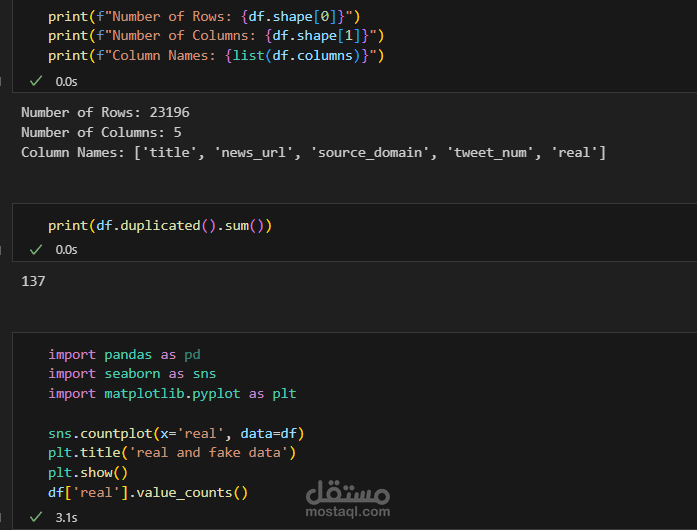The width and height of the screenshot is (697, 530).
Task: Click the green checkmark beside 3.1s
Action: click(x=36, y=517)
